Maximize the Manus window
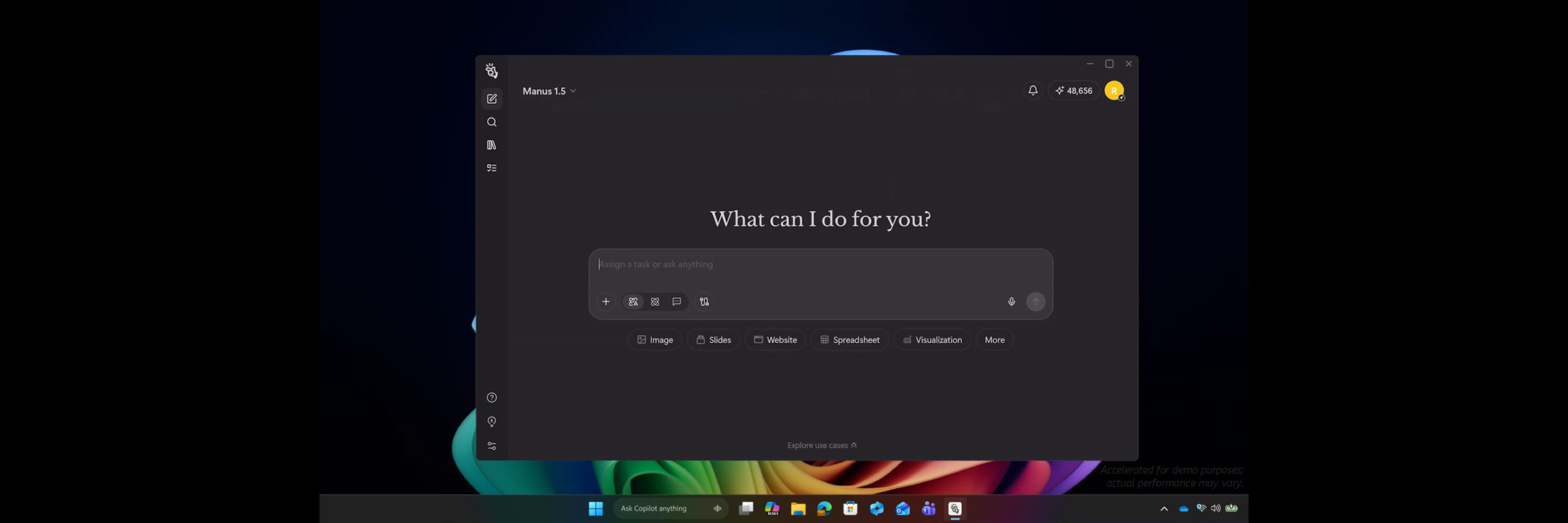Viewport: 1568px width, 523px height. point(1109,64)
